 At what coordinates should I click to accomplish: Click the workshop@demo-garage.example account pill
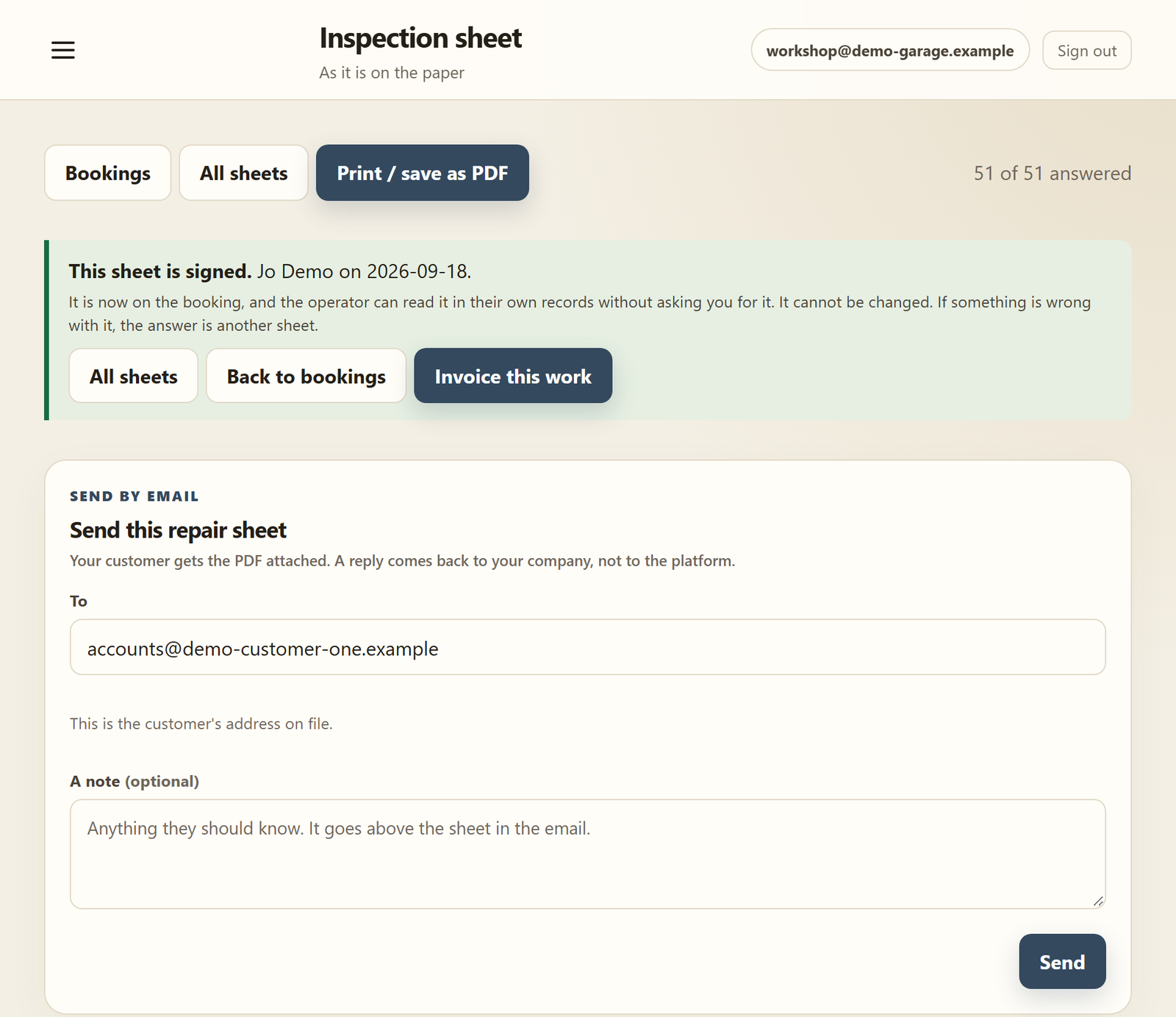(890, 50)
